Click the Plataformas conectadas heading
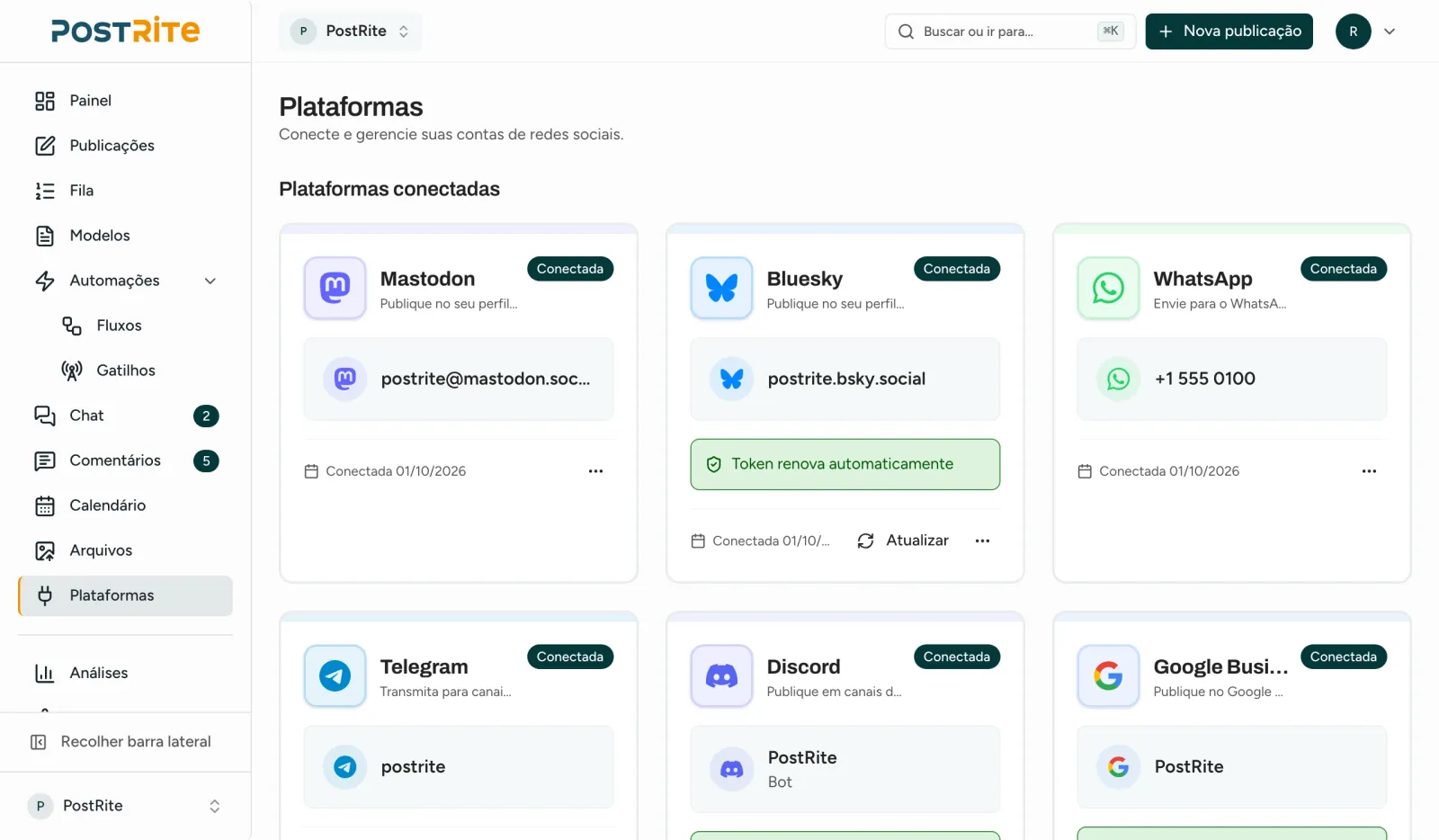The image size is (1439, 840). (x=389, y=189)
